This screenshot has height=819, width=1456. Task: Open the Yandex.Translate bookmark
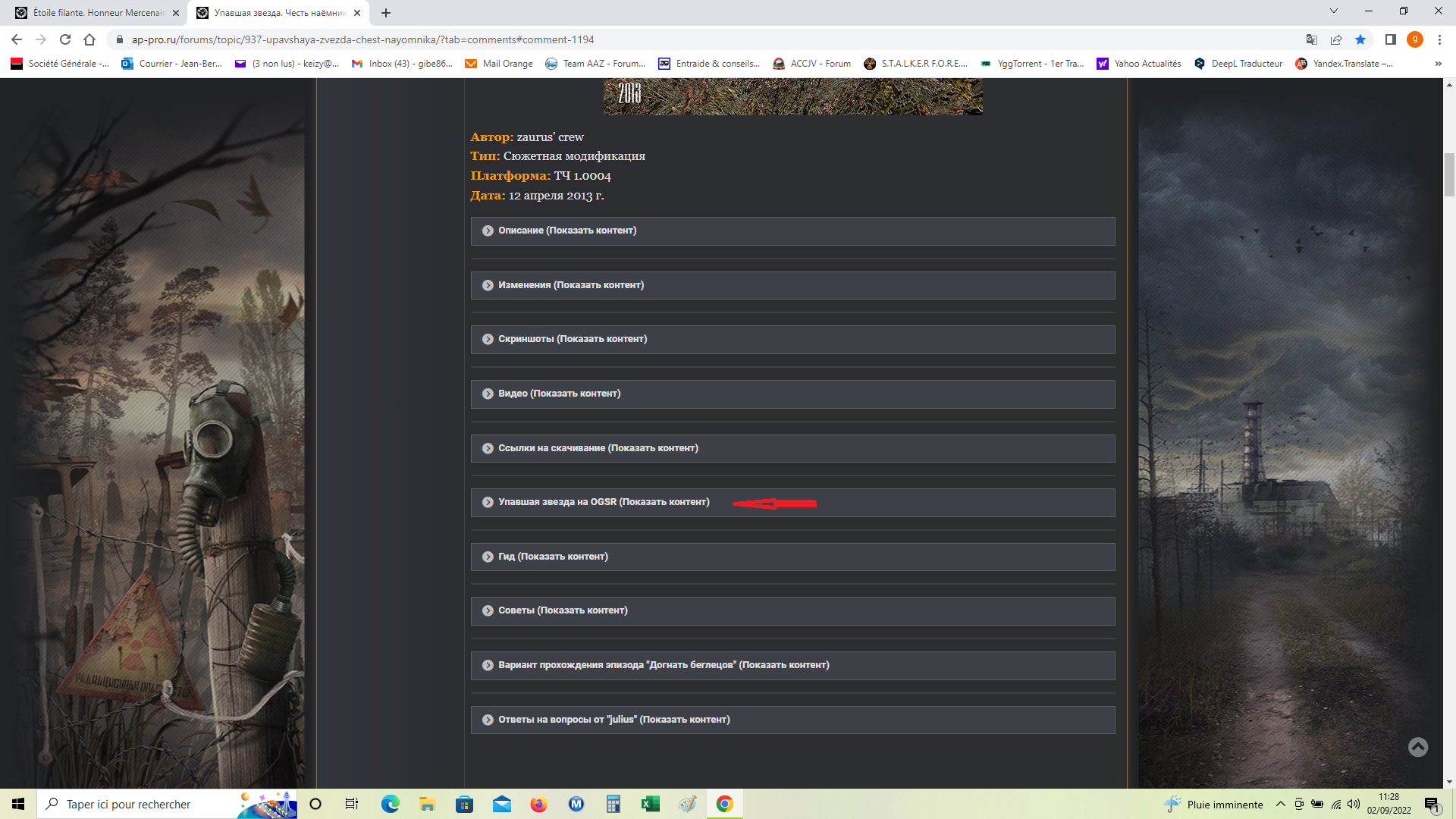click(1344, 64)
